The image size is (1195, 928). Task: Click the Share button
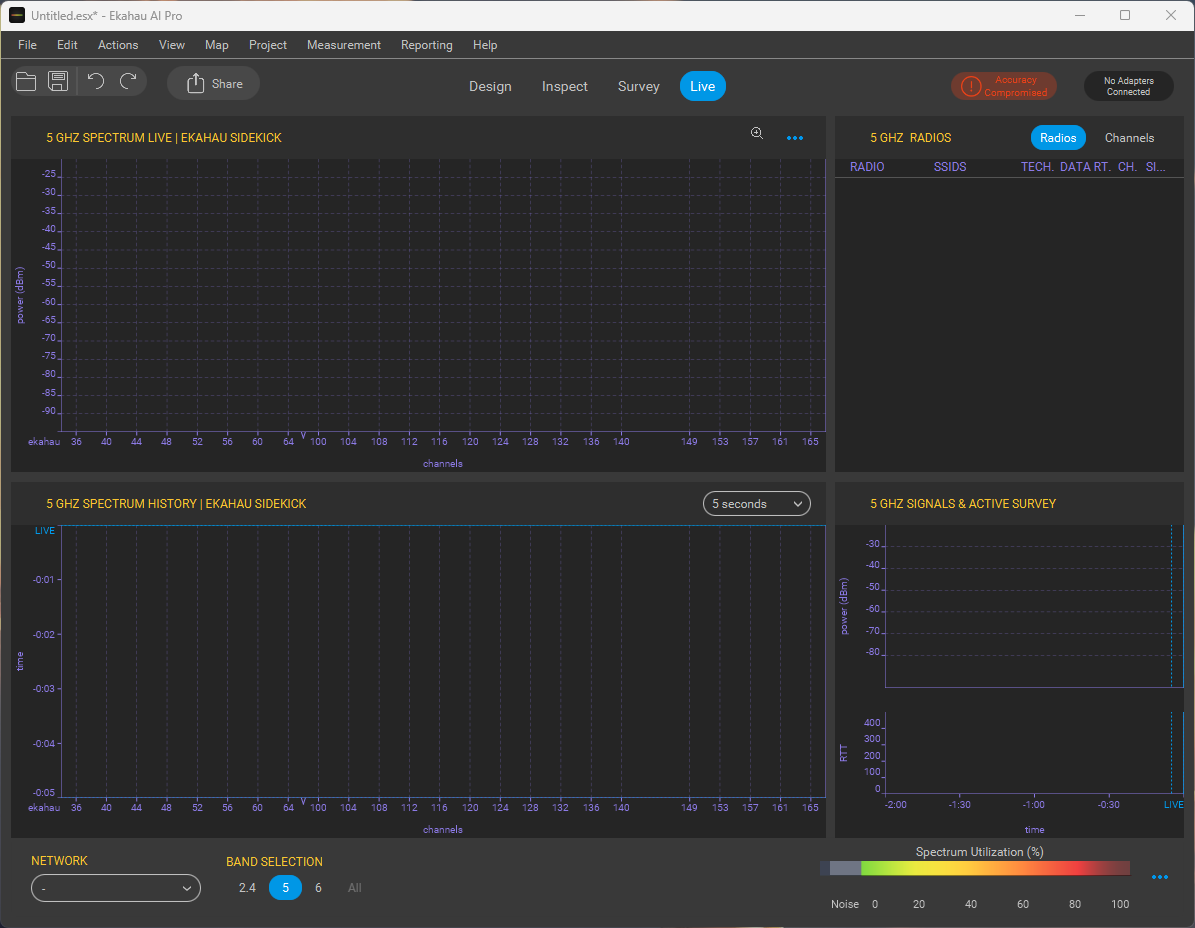point(214,84)
